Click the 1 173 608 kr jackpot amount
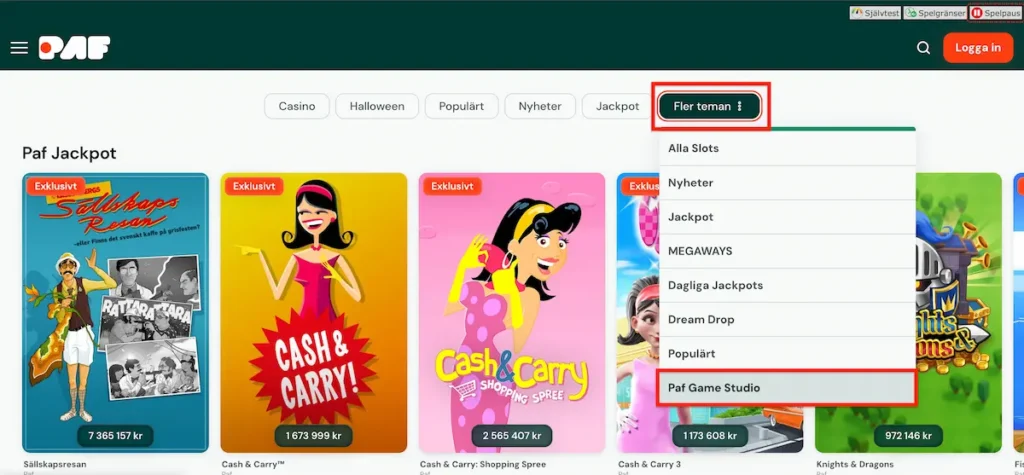 710,436
